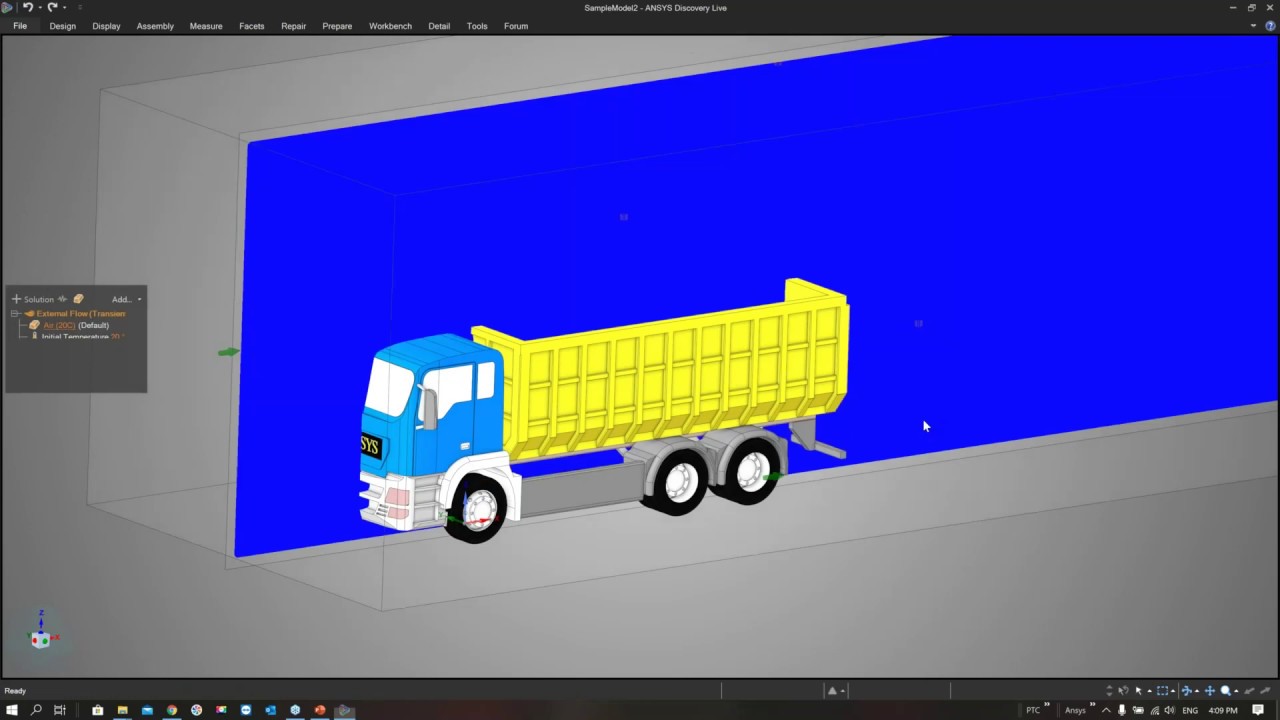Click the Solution label in the panel
This screenshot has width=1280, height=720.
coord(39,299)
